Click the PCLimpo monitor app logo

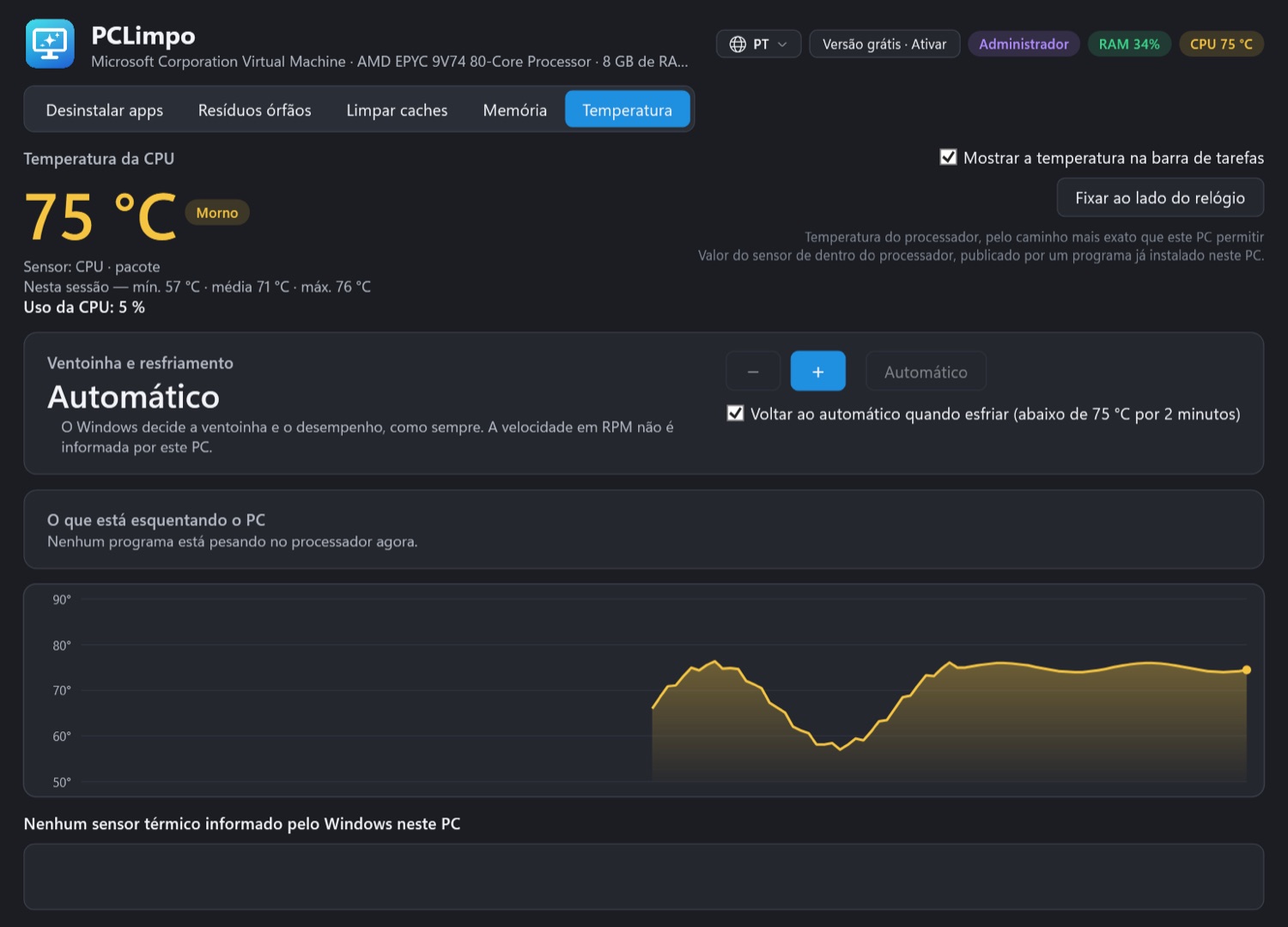coord(50,44)
